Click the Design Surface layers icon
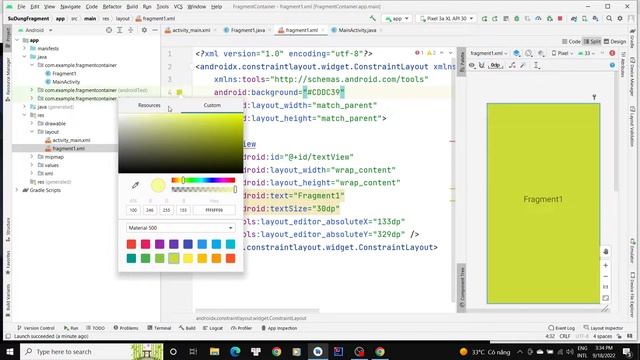This screenshot has width=640, height=360. point(517,53)
